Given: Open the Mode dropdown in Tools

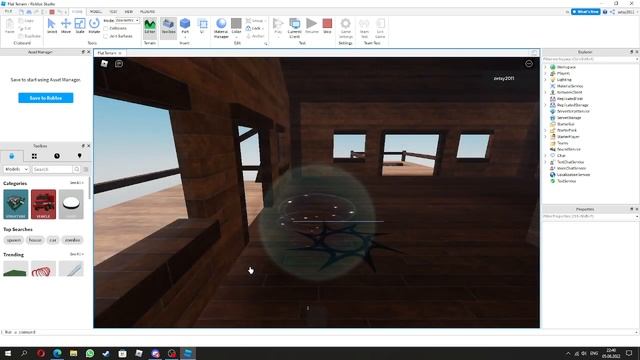Looking at the screenshot, I should [x=127, y=20].
